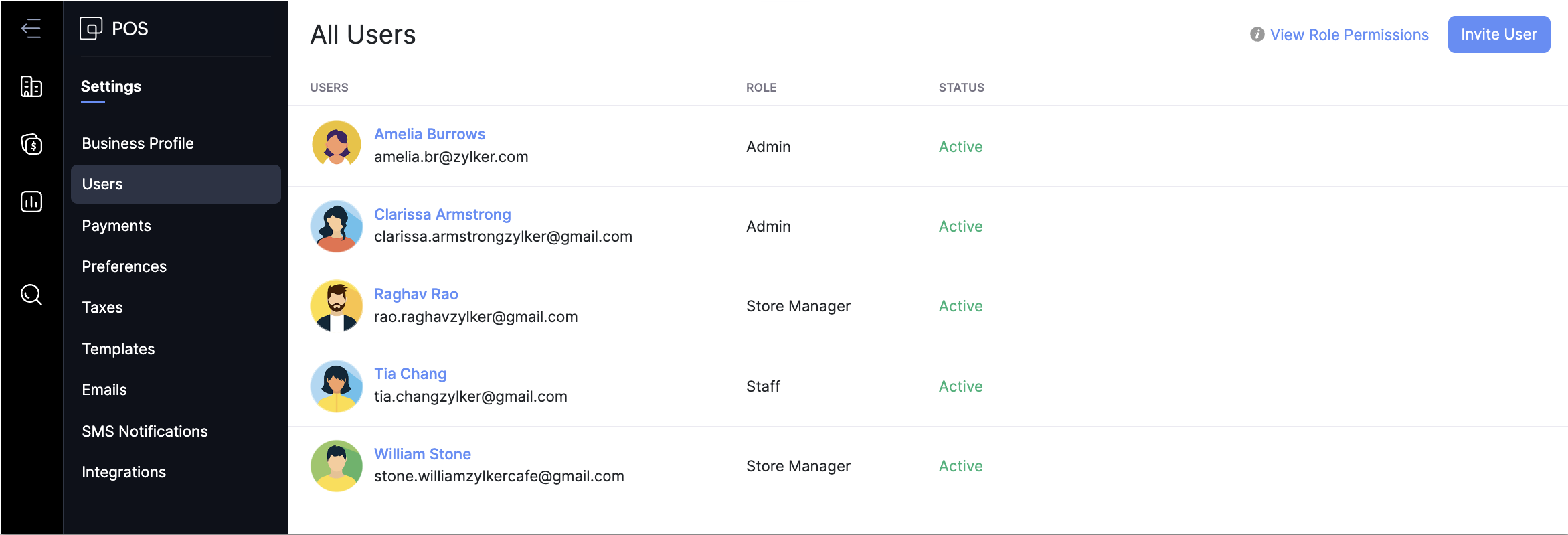Image resolution: width=1568 pixels, height=535 pixels.
Task: Go to Preferences settings
Action: tap(124, 266)
